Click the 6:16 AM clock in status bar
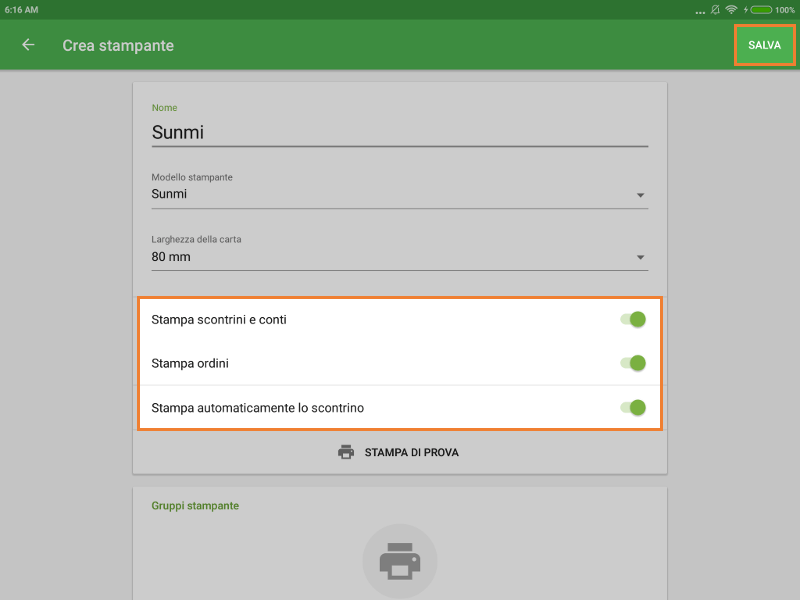The image size is (800, 600). [21, 9]
